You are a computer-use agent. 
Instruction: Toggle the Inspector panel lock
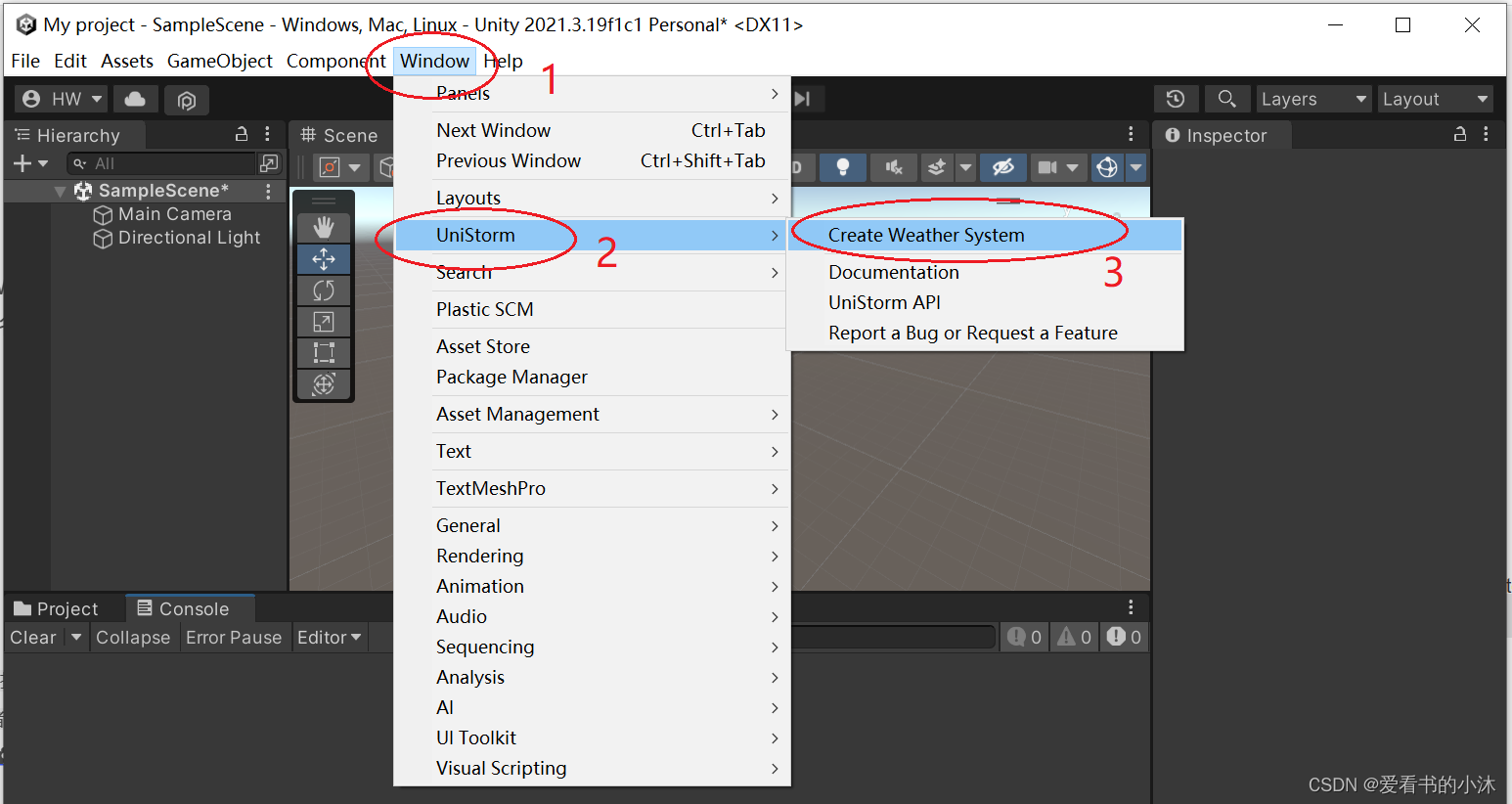point(1460,134)
